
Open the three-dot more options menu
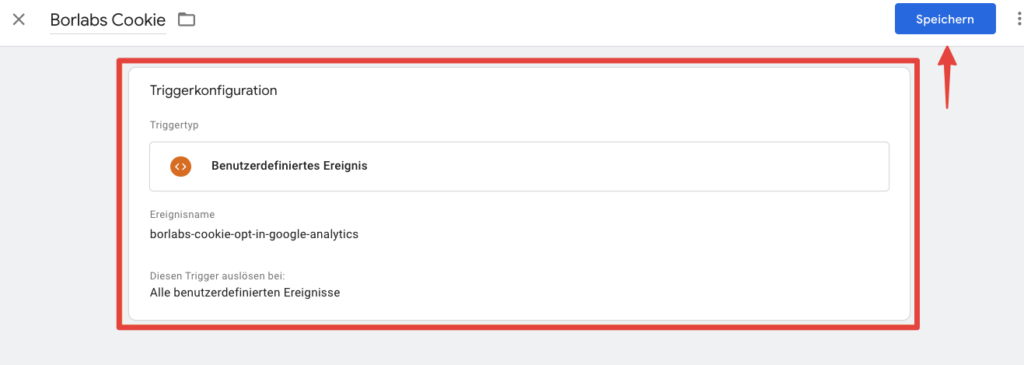1019,20
